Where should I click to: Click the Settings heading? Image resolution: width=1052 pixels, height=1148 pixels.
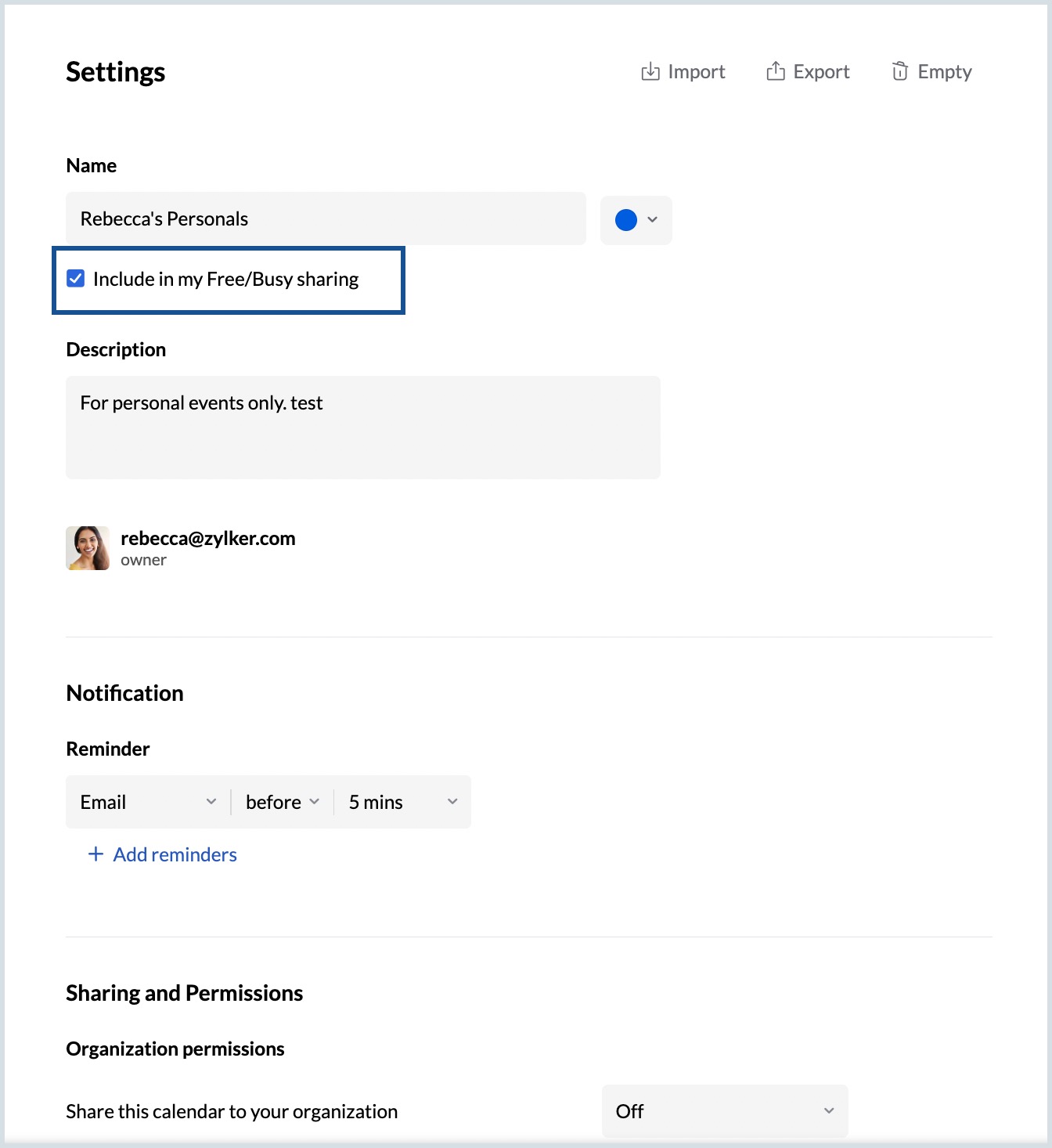[x=116, y=72]
